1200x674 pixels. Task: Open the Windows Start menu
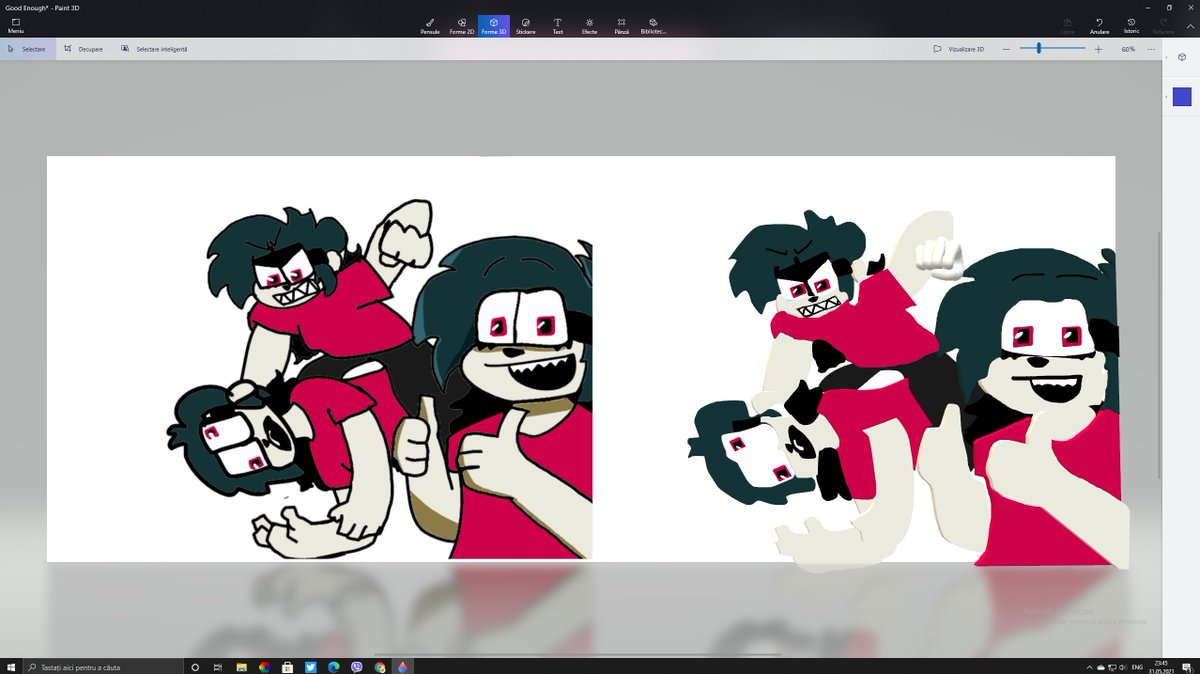(10, 666)
